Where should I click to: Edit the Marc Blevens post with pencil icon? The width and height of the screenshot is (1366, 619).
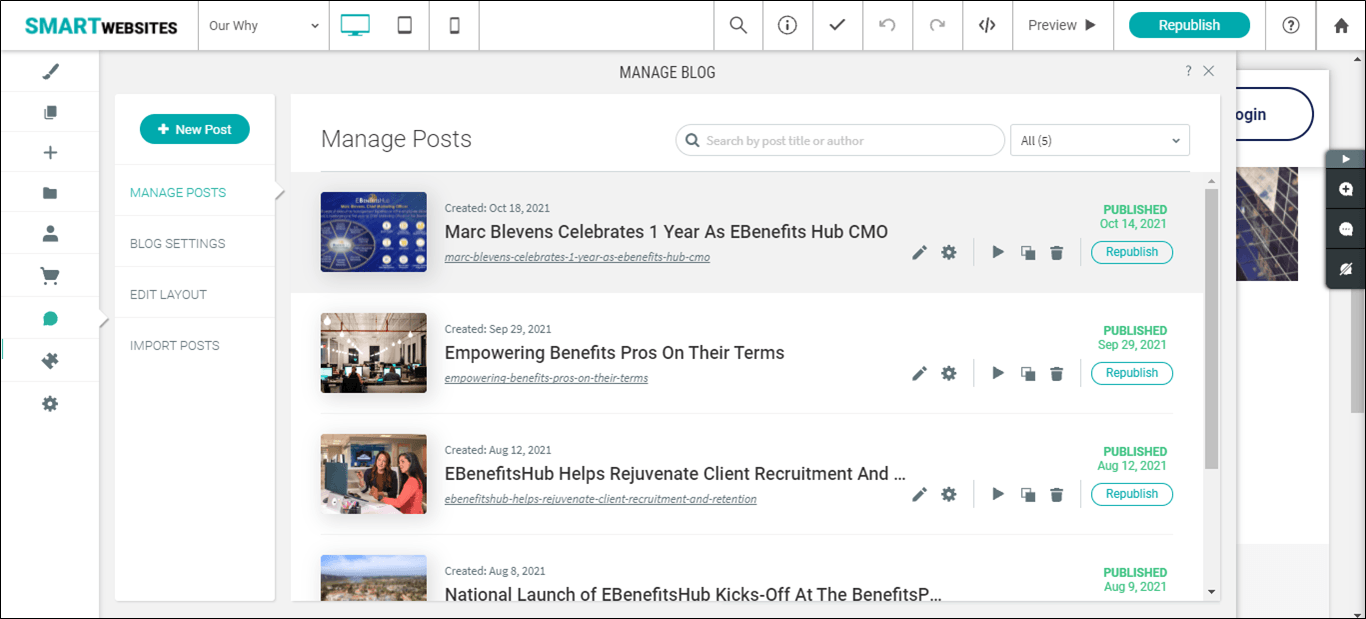tap(920, 252)
